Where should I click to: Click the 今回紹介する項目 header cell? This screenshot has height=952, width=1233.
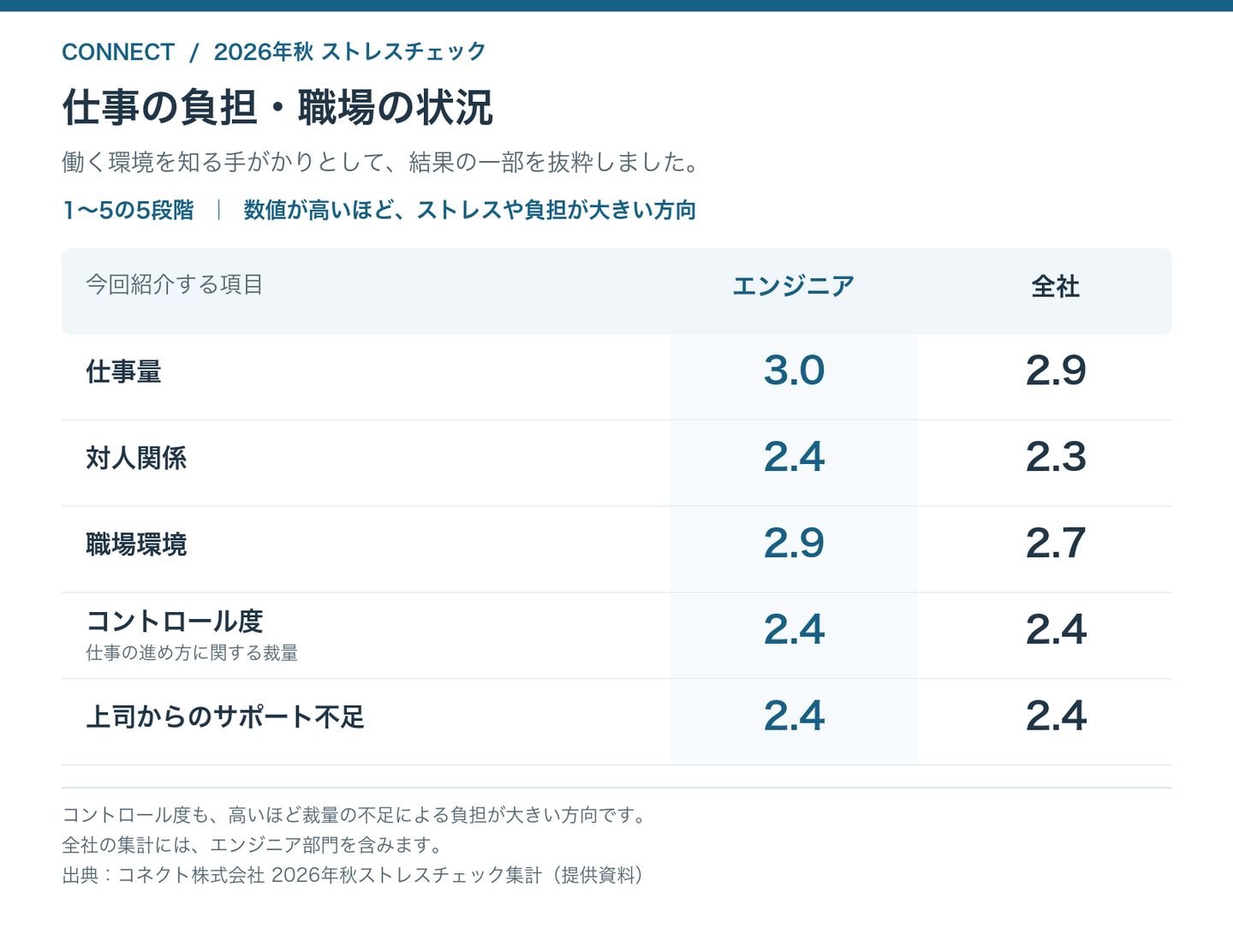tap(175, 284)
